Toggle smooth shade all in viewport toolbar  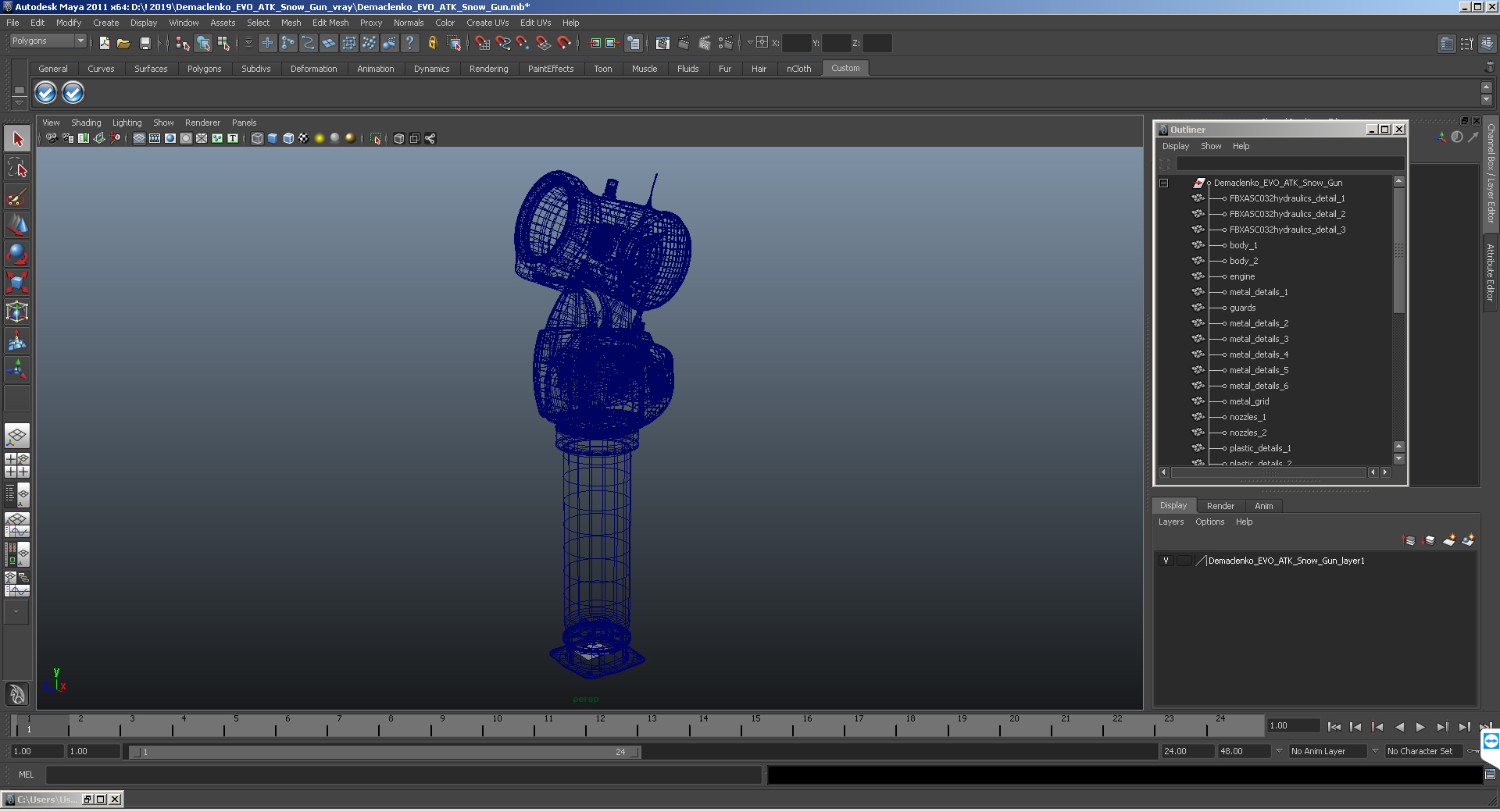[273, 138]
